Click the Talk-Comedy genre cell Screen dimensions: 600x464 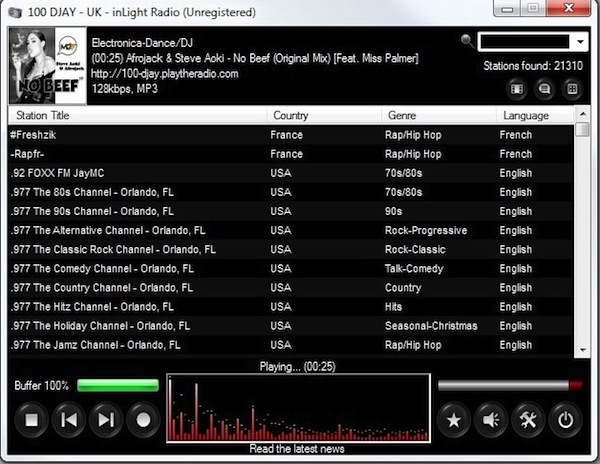(414, 269)
